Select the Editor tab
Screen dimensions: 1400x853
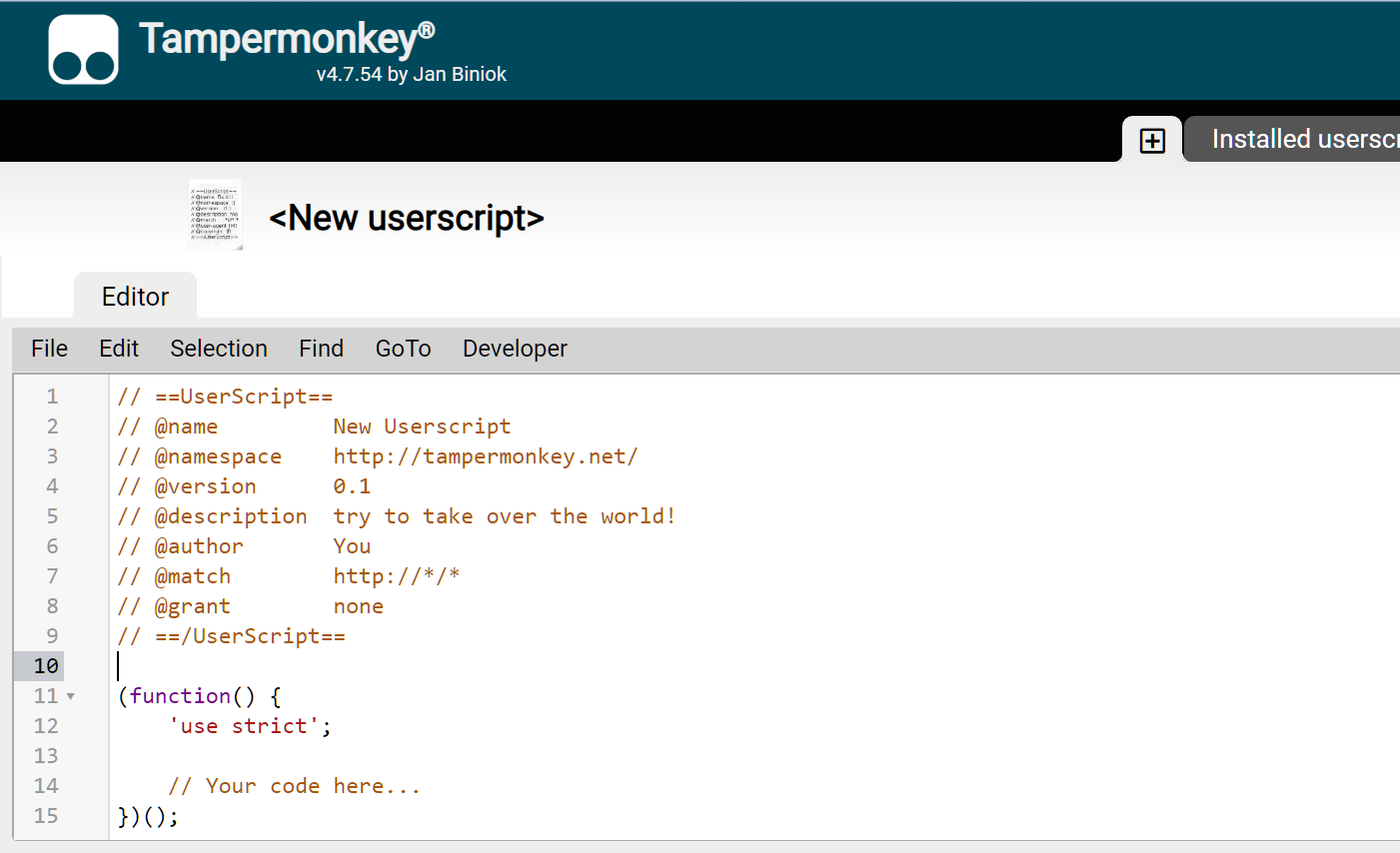pos(135,297)
